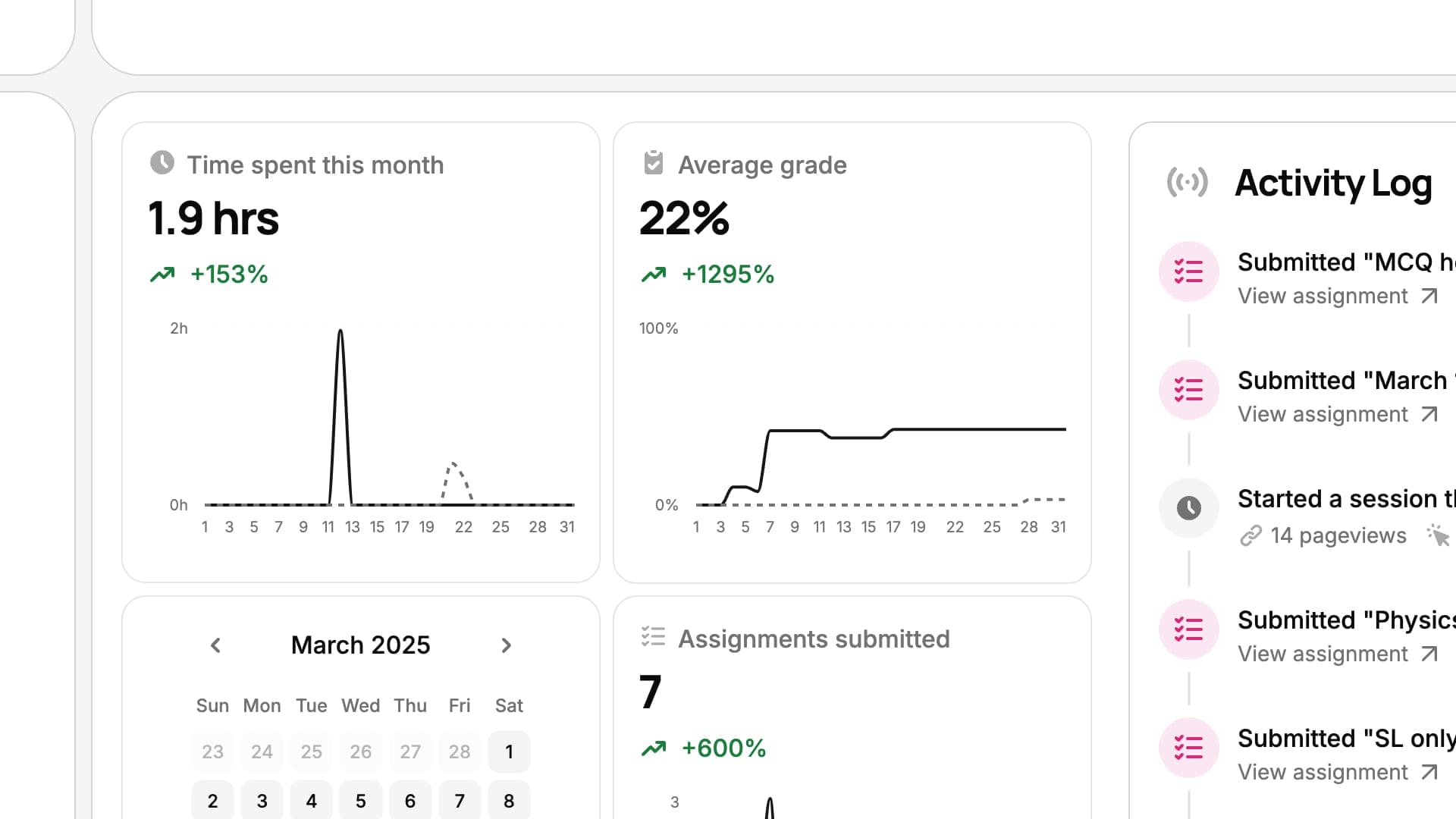Advance the calendar to April
Image resolution: width=1456 pixels, height=819 pixels.
click(x=507, y=645)
